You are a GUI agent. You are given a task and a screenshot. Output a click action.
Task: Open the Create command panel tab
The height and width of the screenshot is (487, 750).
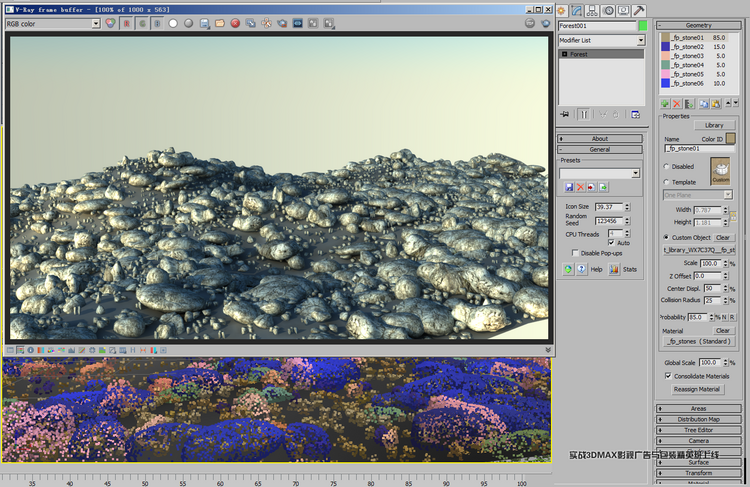coord(562,11)
